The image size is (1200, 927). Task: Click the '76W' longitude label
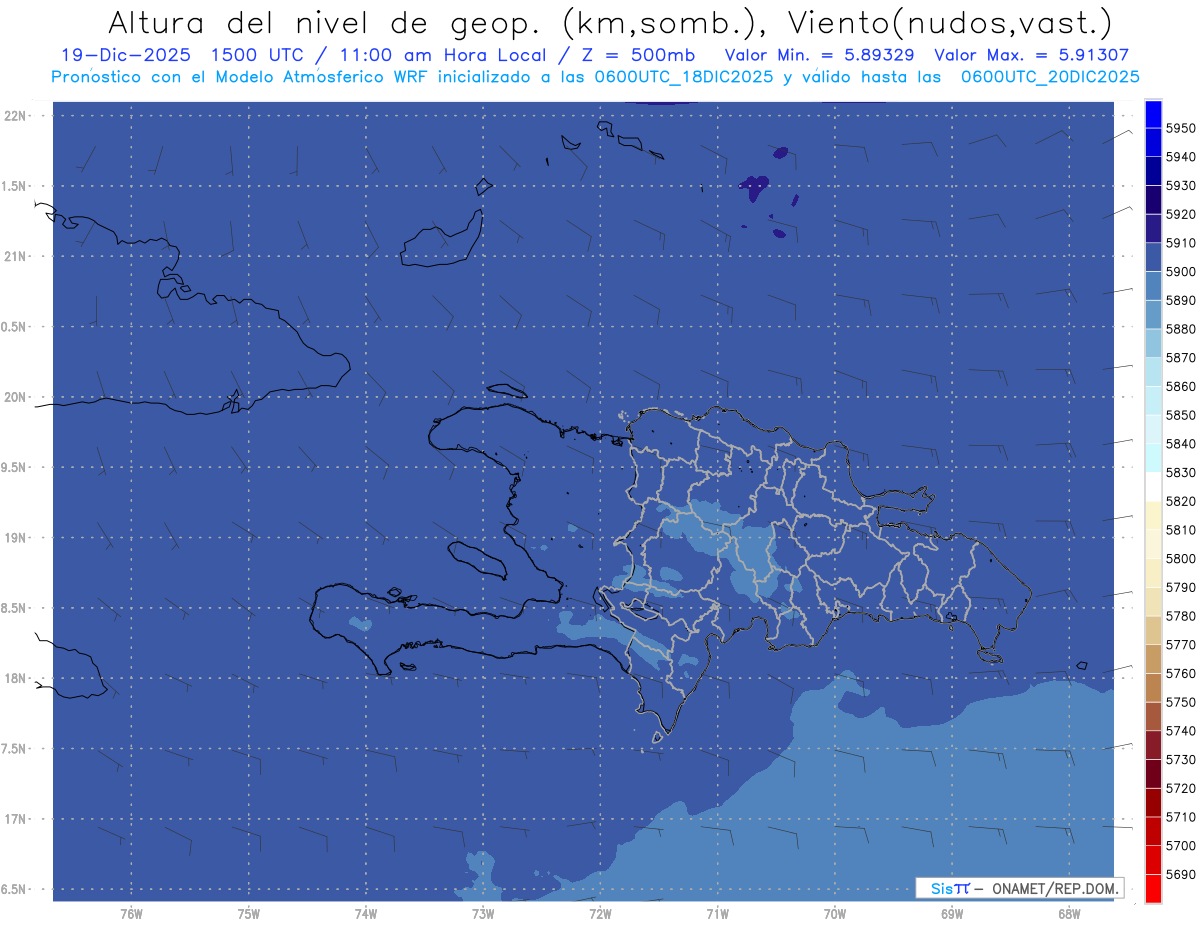[131, 914]
